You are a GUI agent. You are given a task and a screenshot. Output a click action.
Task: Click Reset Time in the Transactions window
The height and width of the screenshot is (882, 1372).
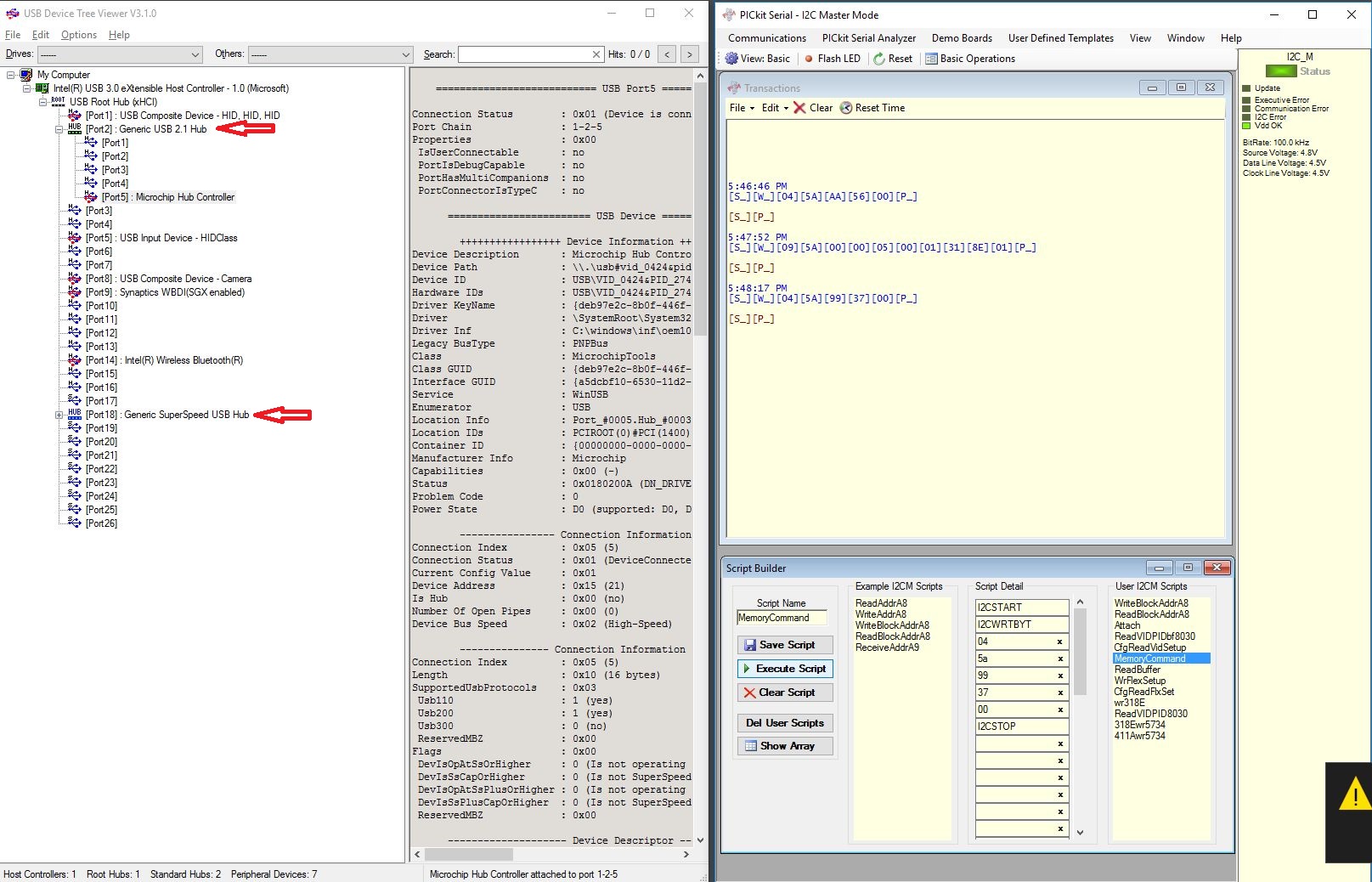click(872, 108)
